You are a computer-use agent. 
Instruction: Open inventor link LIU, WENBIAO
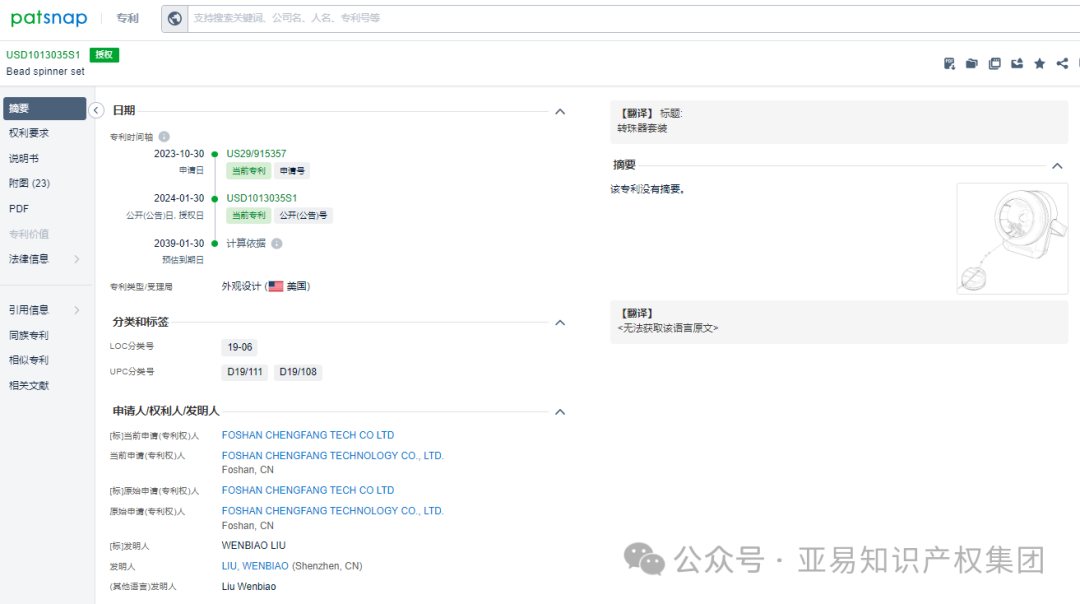tap(255, 566)
